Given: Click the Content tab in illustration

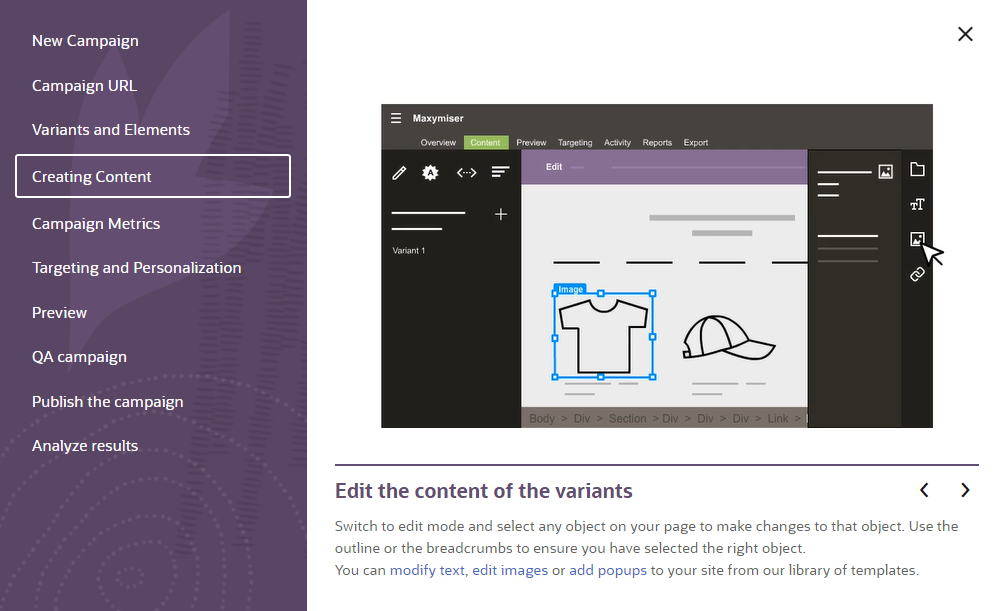Looking at the screenshot, I should coord(486,143).
